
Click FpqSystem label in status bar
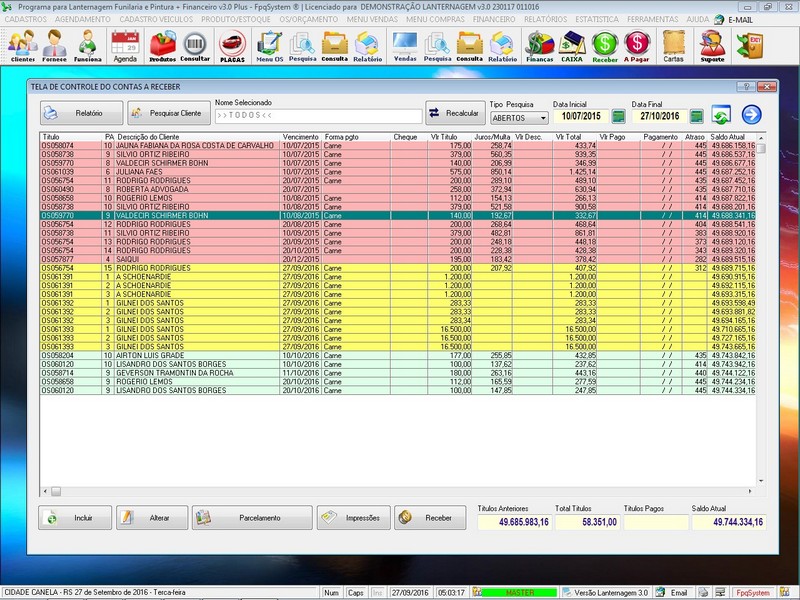click(x=753, y=593)
